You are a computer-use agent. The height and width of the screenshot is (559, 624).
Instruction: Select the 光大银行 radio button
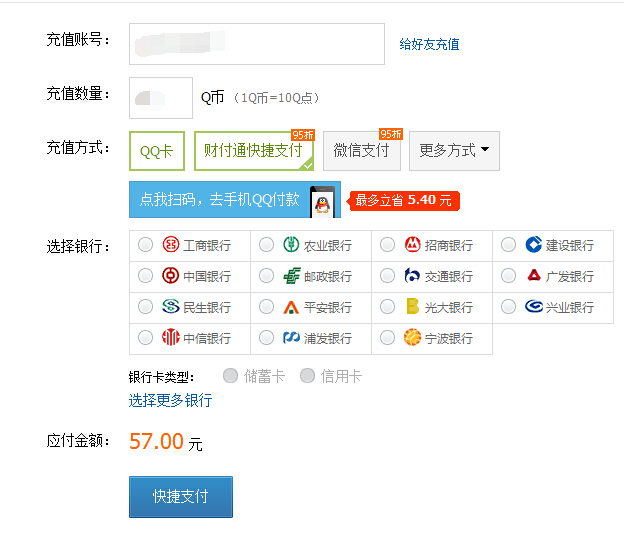387,306
